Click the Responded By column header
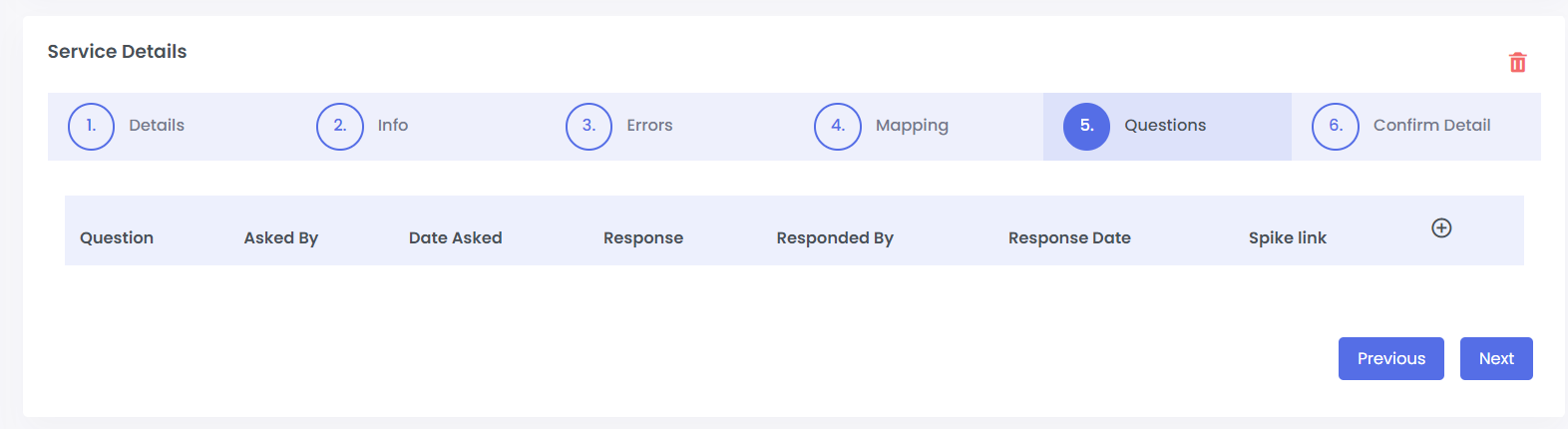Viewport: 1568px width, 429px height. tap(835, 237)
